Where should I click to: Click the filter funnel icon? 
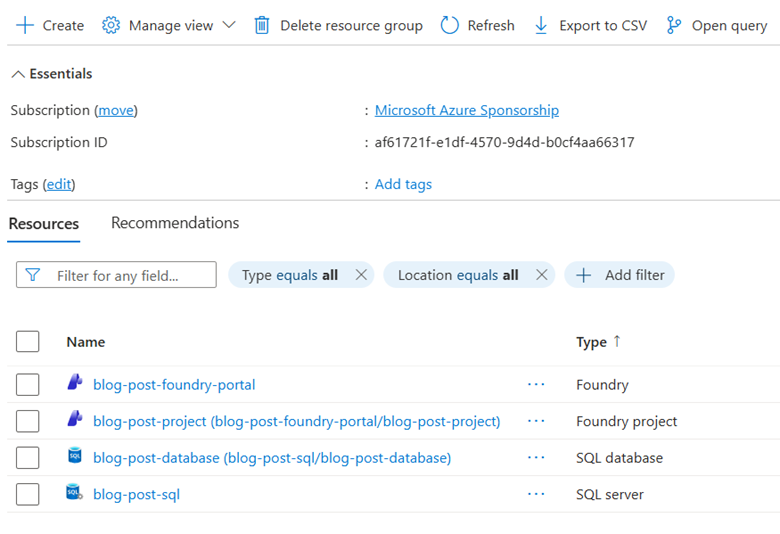click(x=32, y=275)
